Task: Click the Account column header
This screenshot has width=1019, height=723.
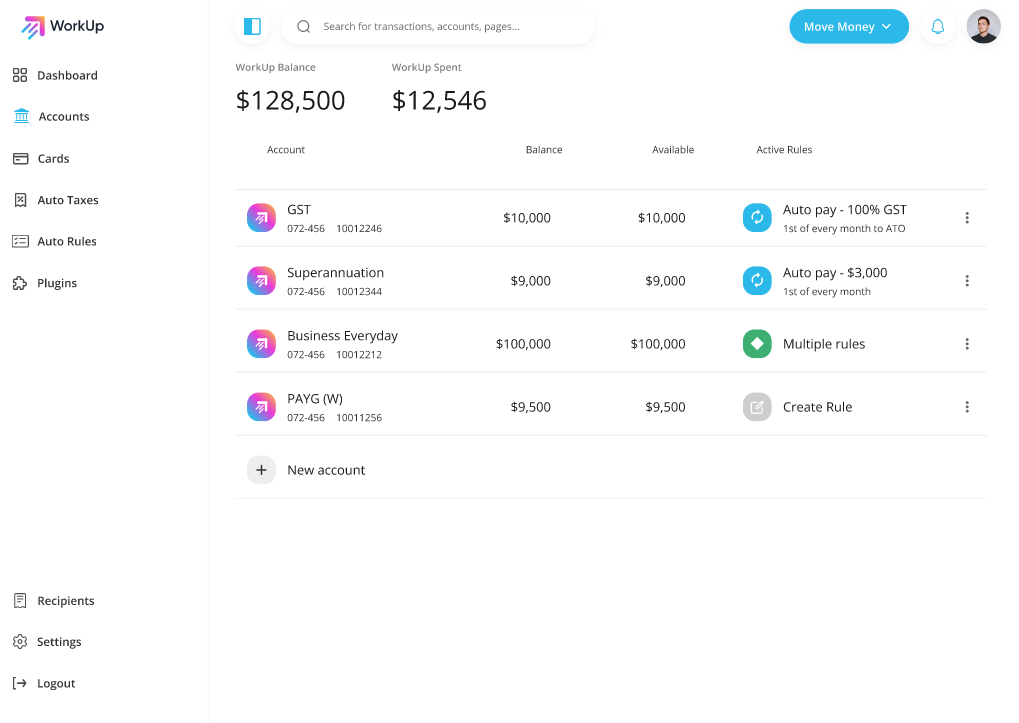Action: tap(286, 149)
